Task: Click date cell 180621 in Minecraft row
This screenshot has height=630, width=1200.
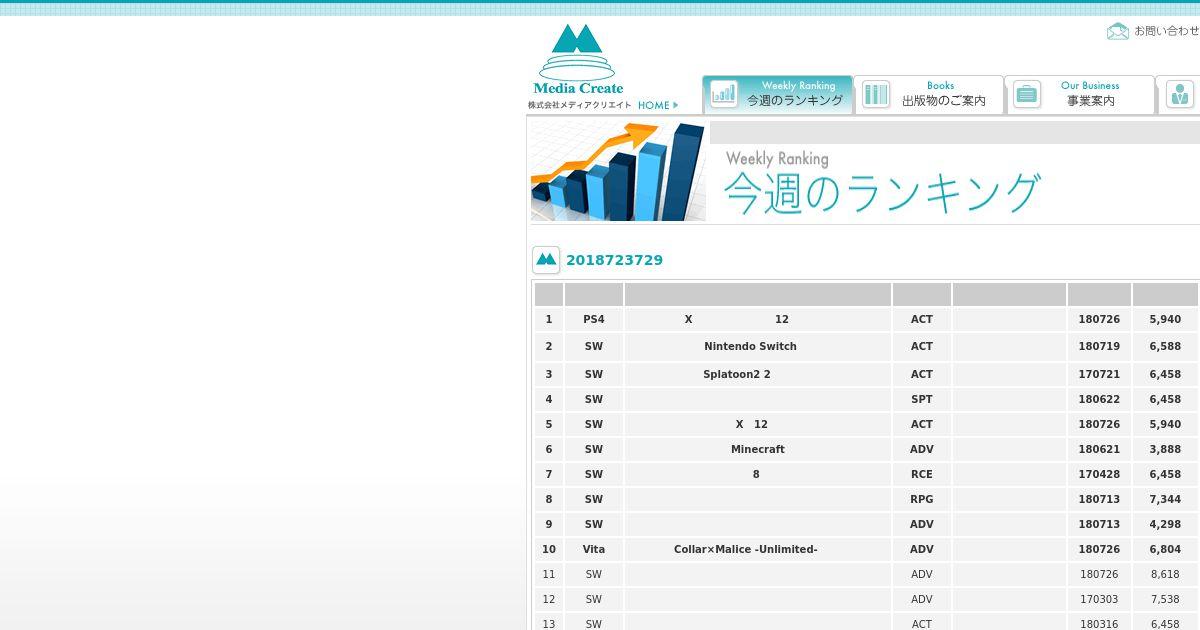Action: (x=1099, y=449)
